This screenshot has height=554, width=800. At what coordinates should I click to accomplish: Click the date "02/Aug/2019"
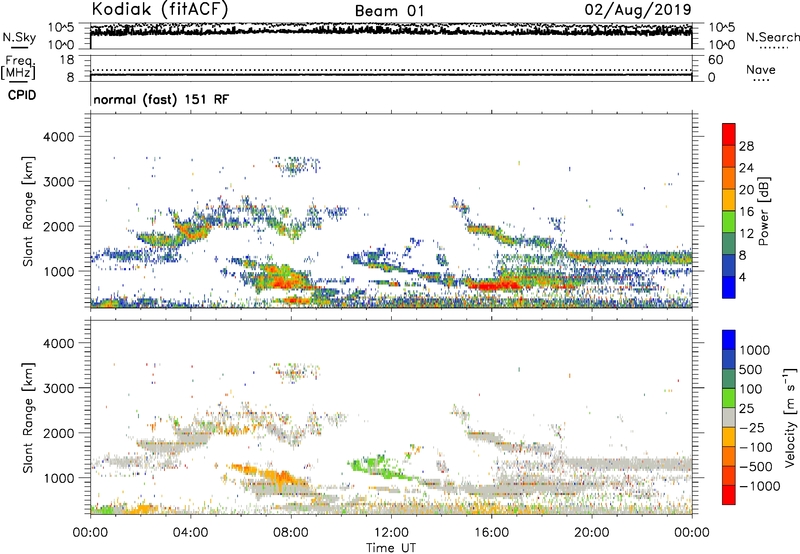pos(638,10)
